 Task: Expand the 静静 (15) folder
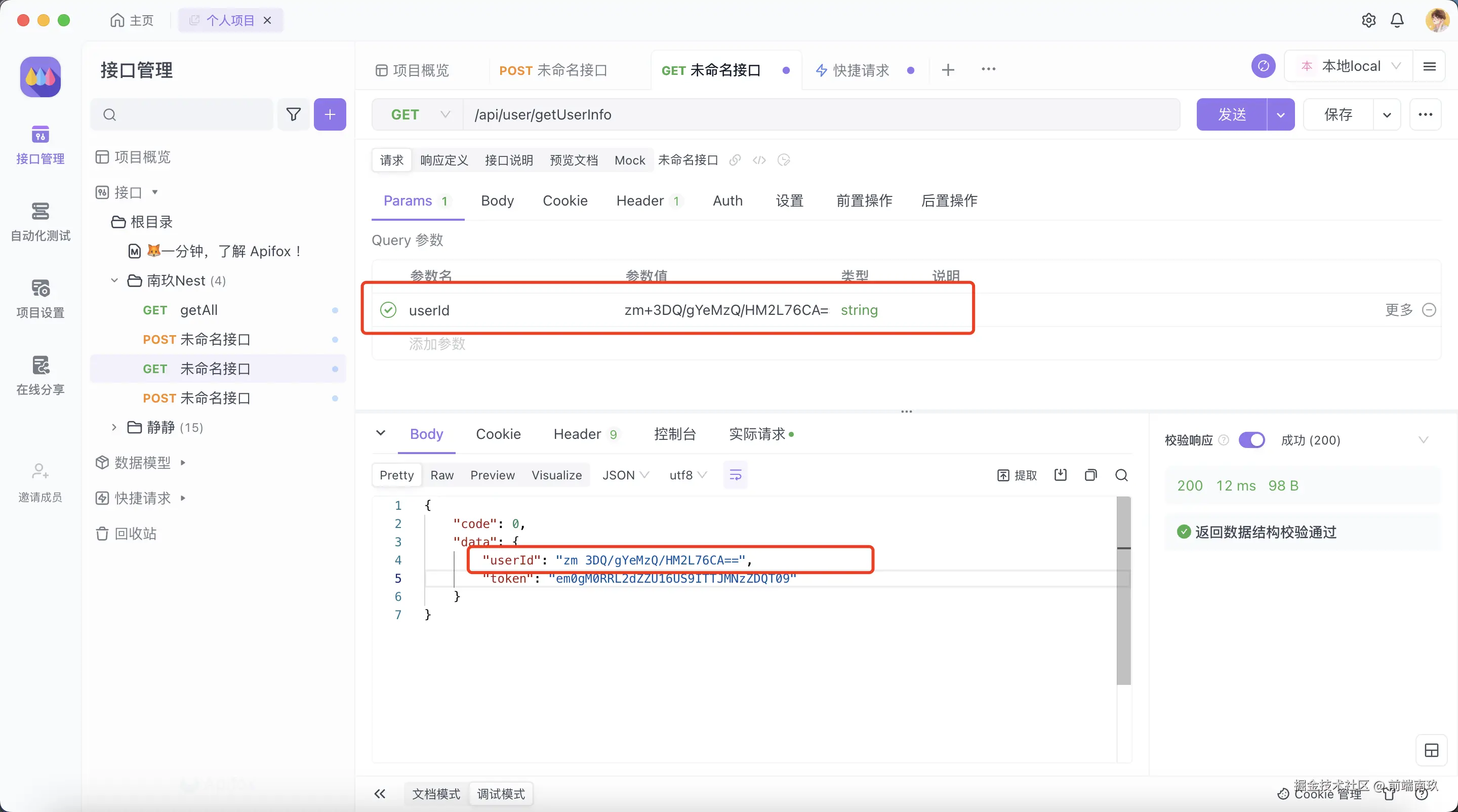pyautogui.click(x=113, y=427)
